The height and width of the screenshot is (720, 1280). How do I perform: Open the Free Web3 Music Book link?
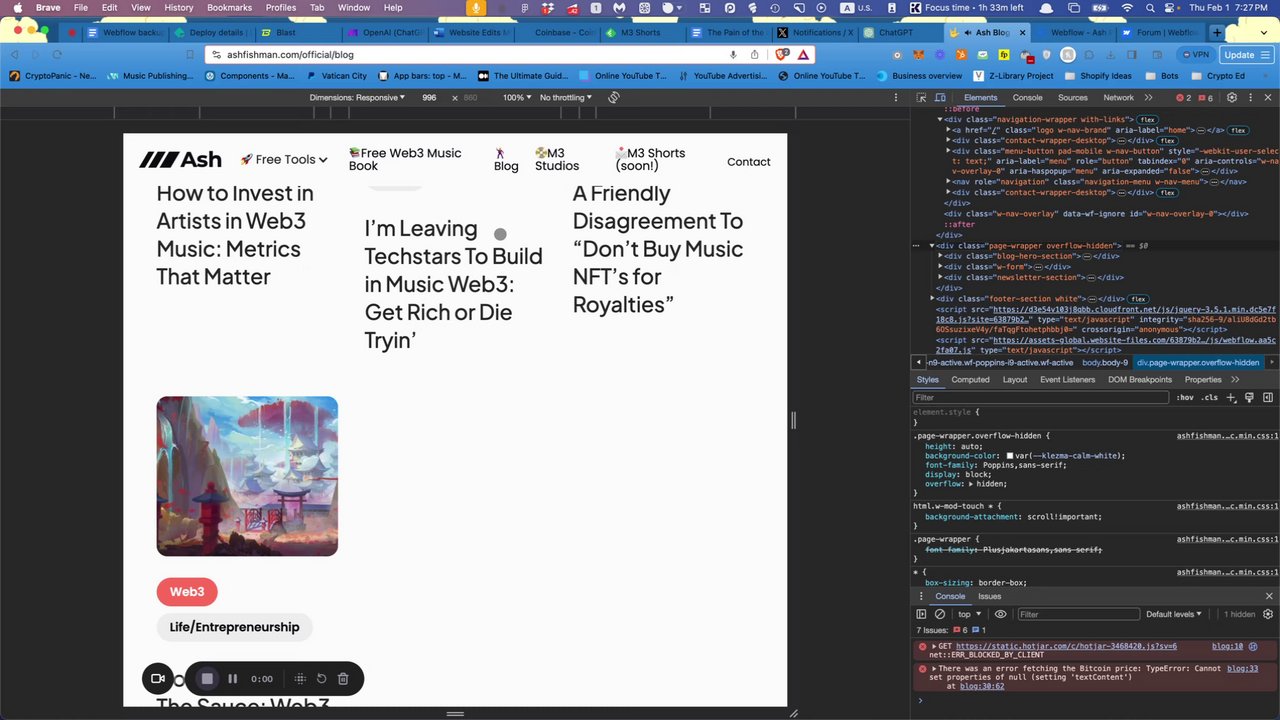pos(405,160)
